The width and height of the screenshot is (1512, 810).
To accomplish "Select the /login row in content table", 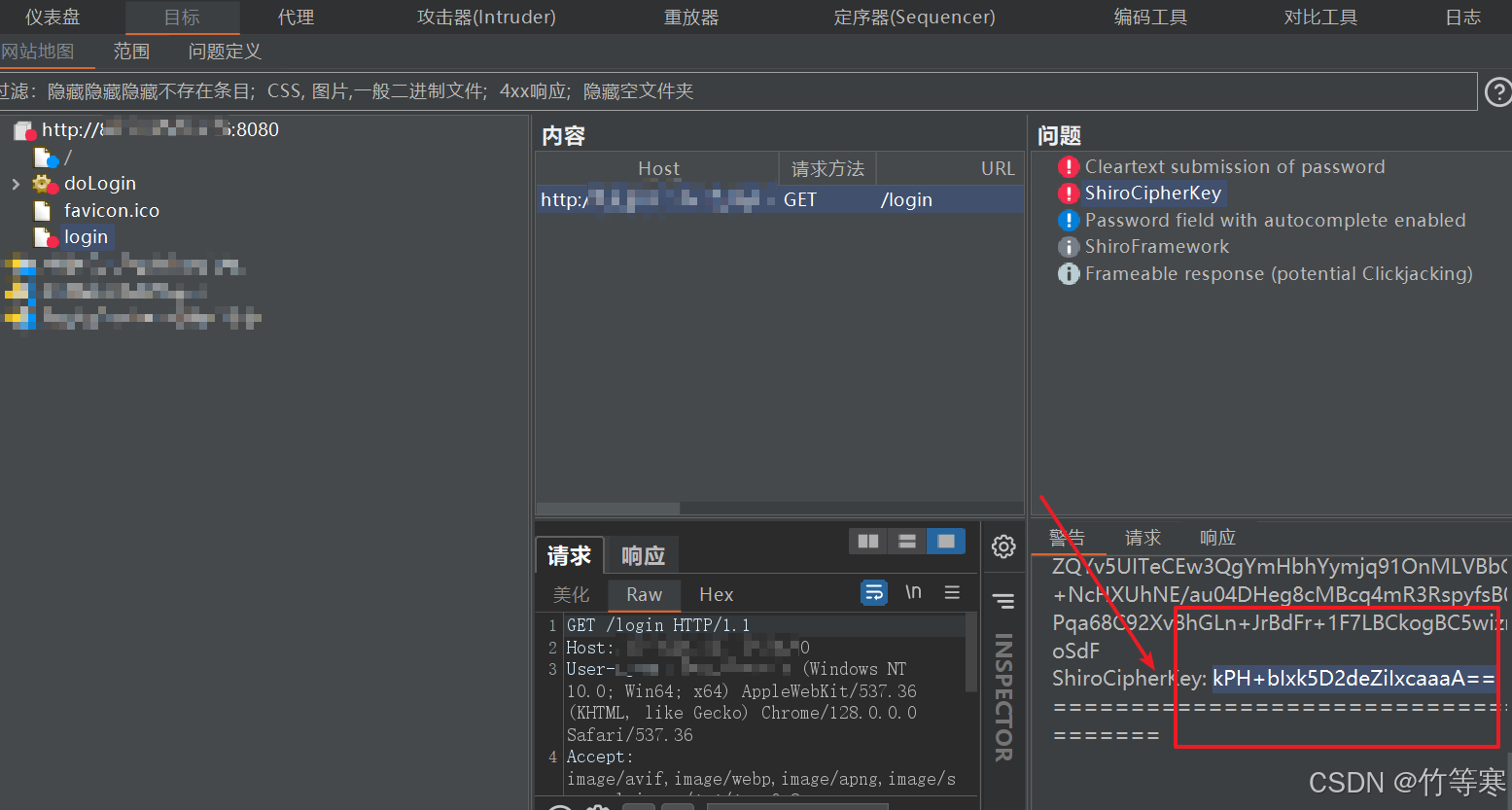I will tap(778, 199).
